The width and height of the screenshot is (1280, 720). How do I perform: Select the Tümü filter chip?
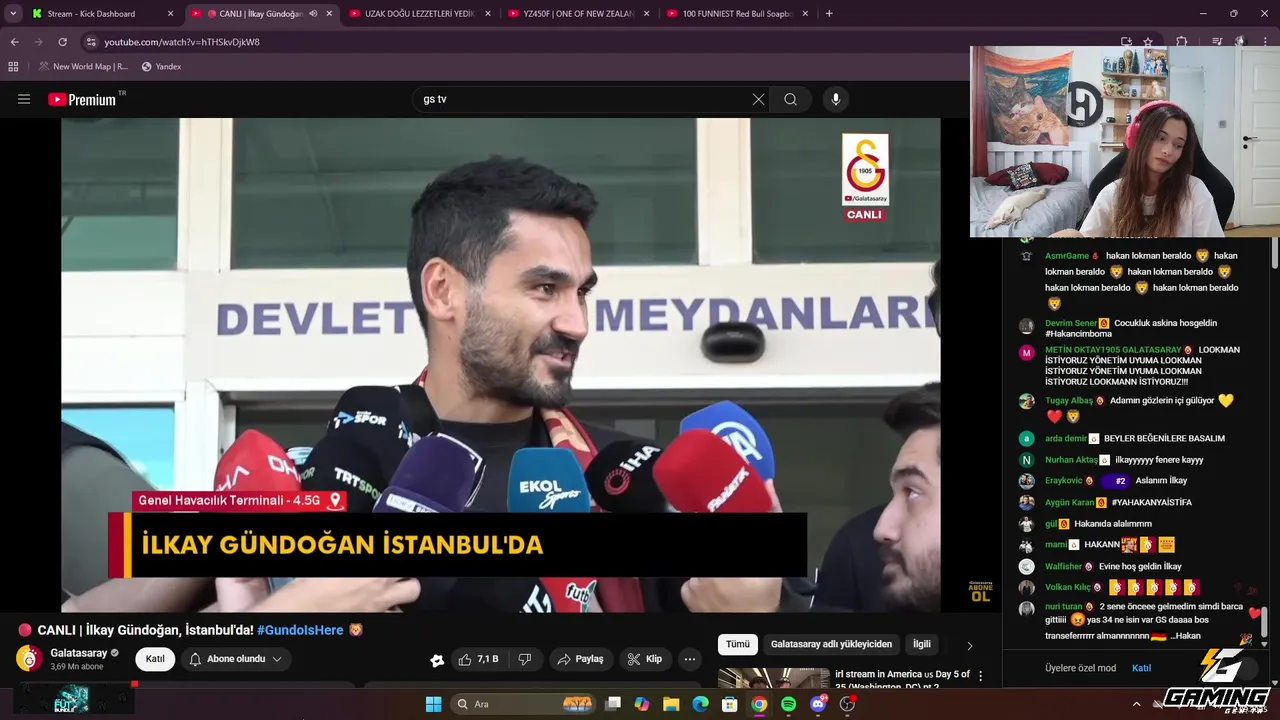point(738,645)
